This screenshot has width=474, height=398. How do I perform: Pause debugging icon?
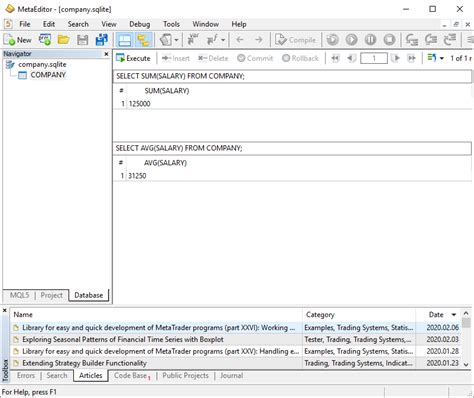tap(370, 40)
